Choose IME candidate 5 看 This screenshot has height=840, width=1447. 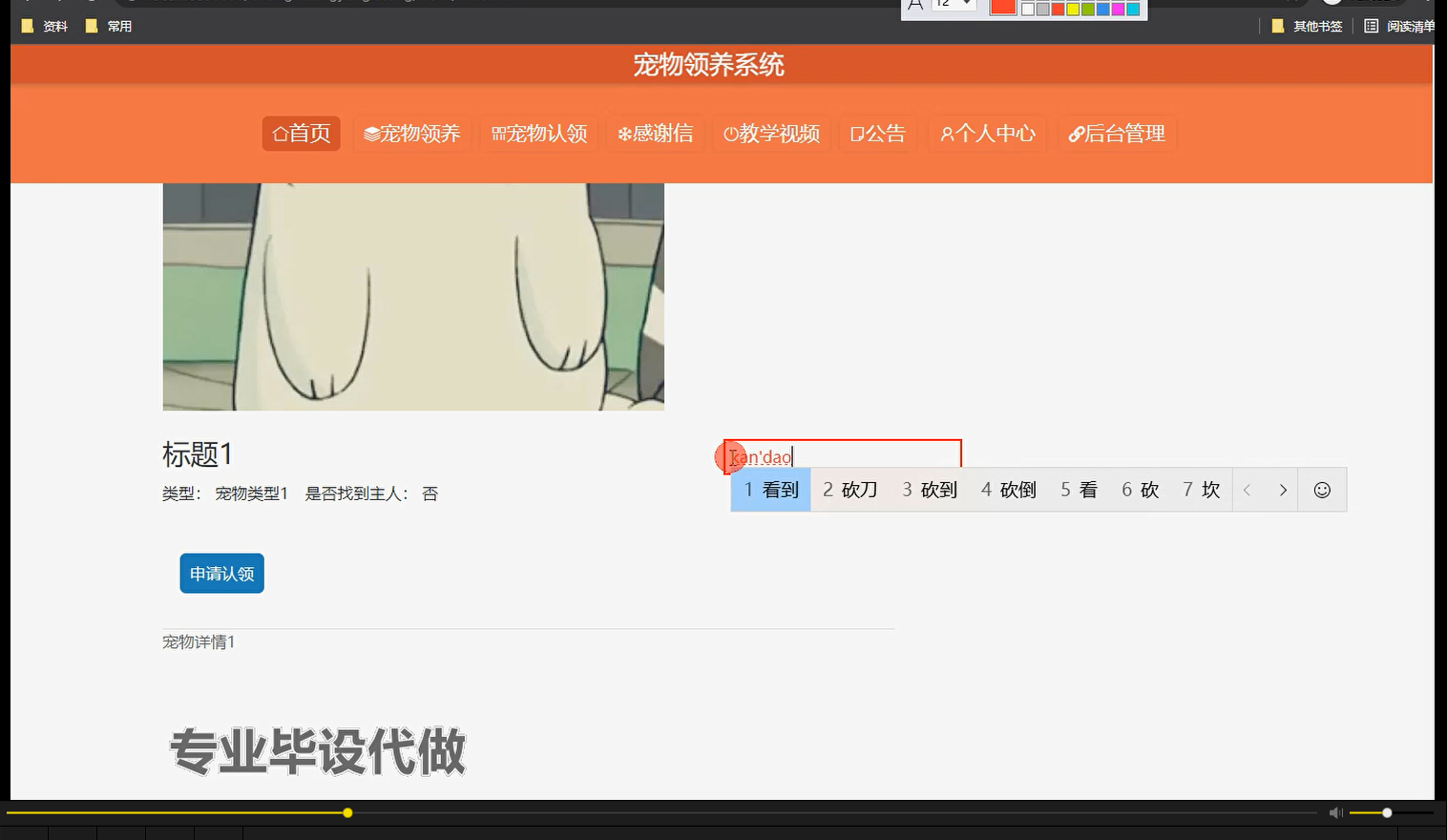pos(1079,490)
